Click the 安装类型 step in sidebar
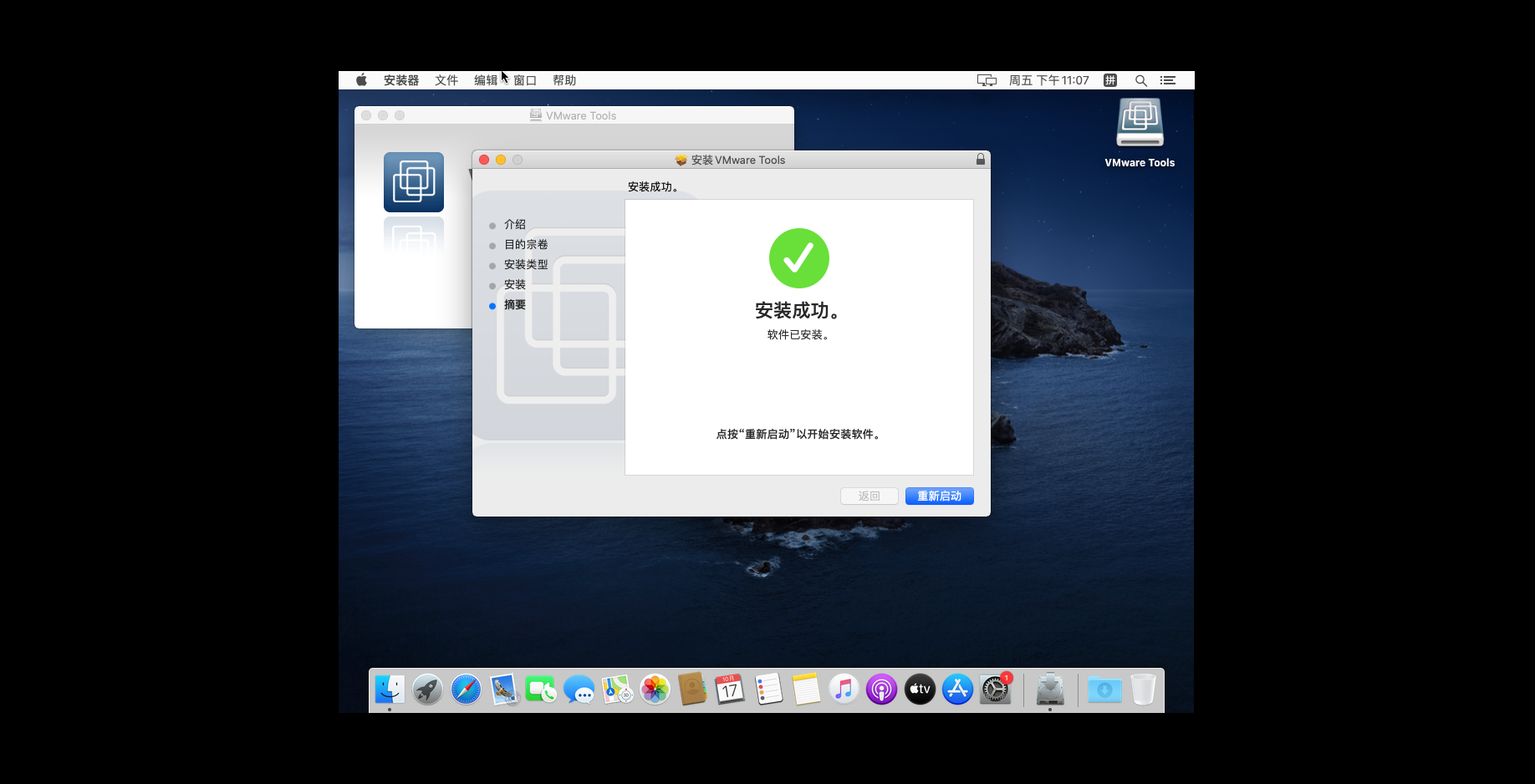This screenshot has width=1535, height=784. 526,265
